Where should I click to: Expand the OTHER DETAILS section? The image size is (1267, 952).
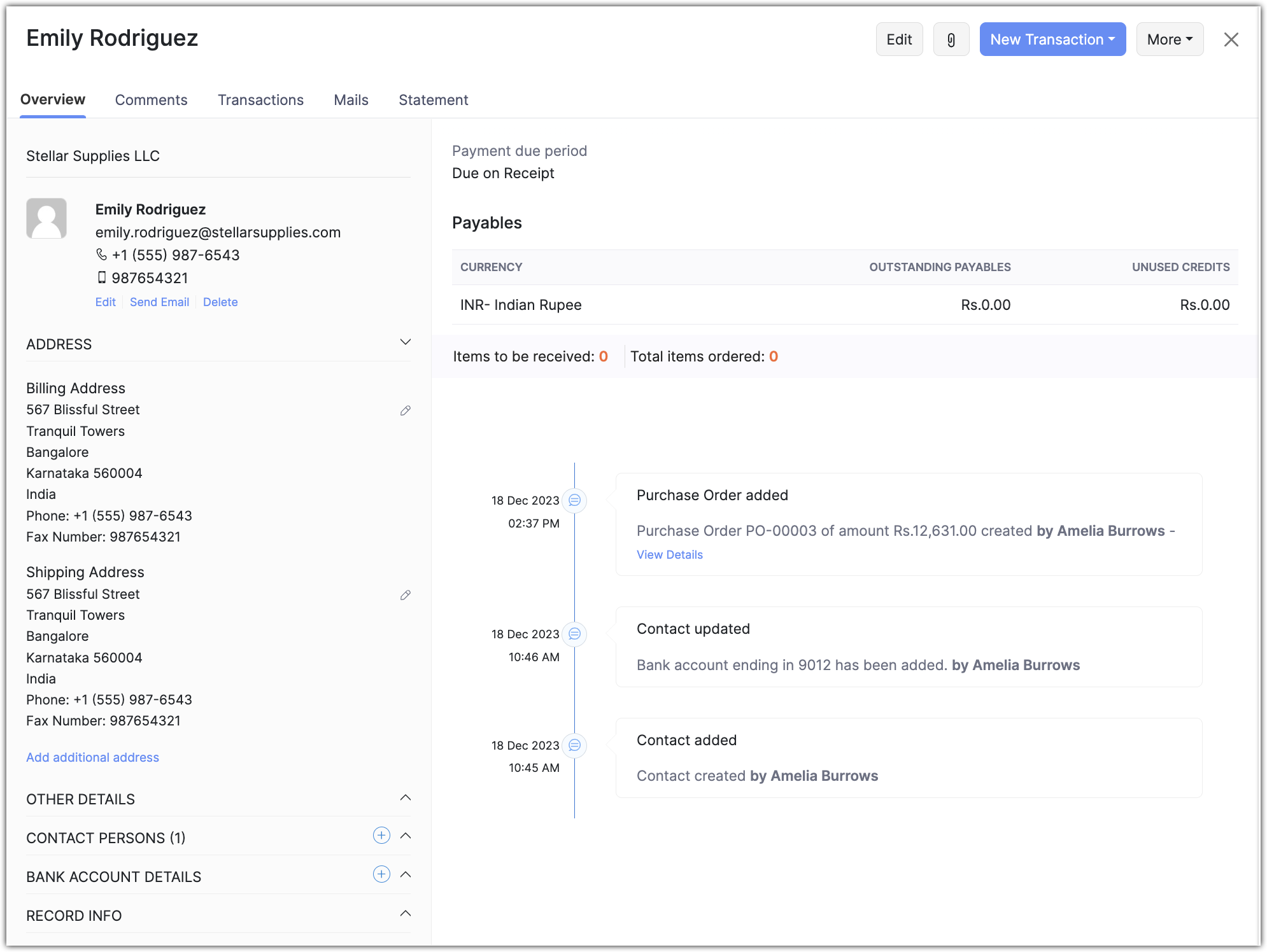tap(405, 798)
